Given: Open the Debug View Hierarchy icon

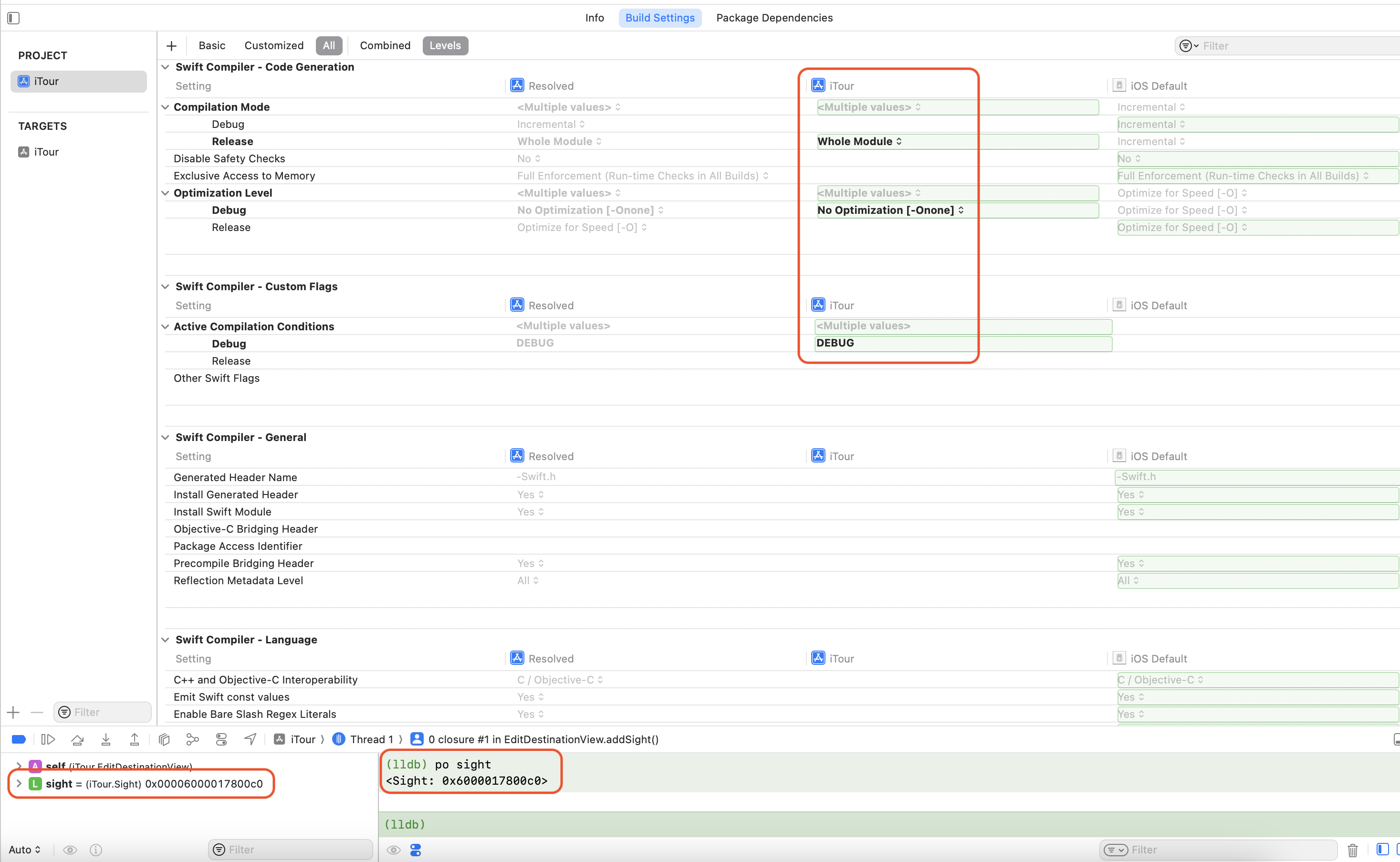Looking at the screenshot, I should [x=164, y=739].
